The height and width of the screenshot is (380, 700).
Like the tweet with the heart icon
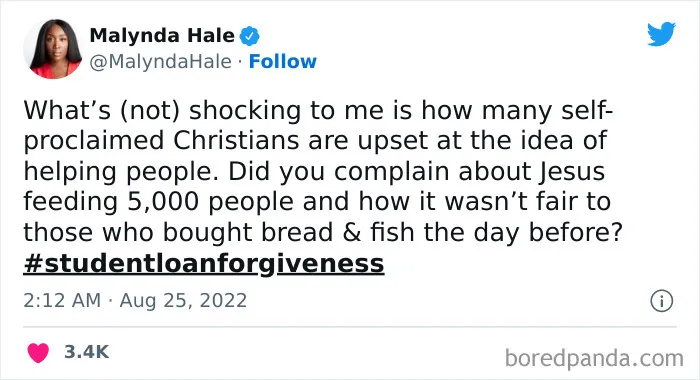(38, 352)
